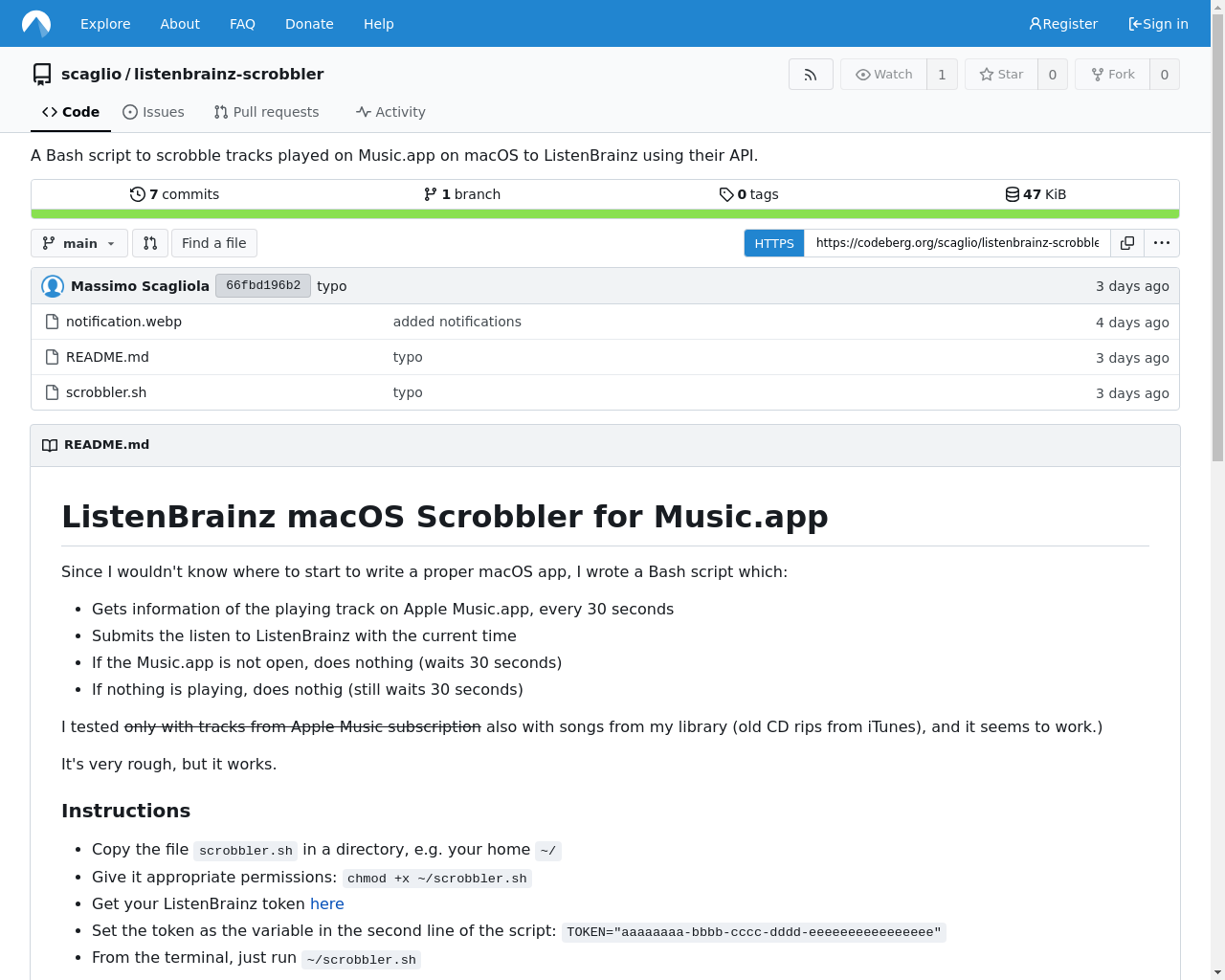The width and height of the screenshot is (1225, 980).
Task: Open the Find a file button
Action: tap(214, 243)
